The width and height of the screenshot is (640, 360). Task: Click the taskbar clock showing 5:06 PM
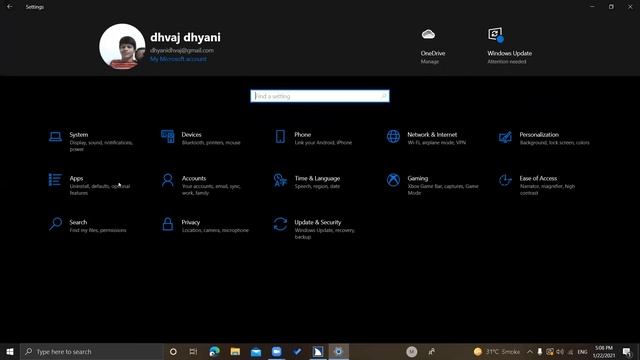point(604,351)
